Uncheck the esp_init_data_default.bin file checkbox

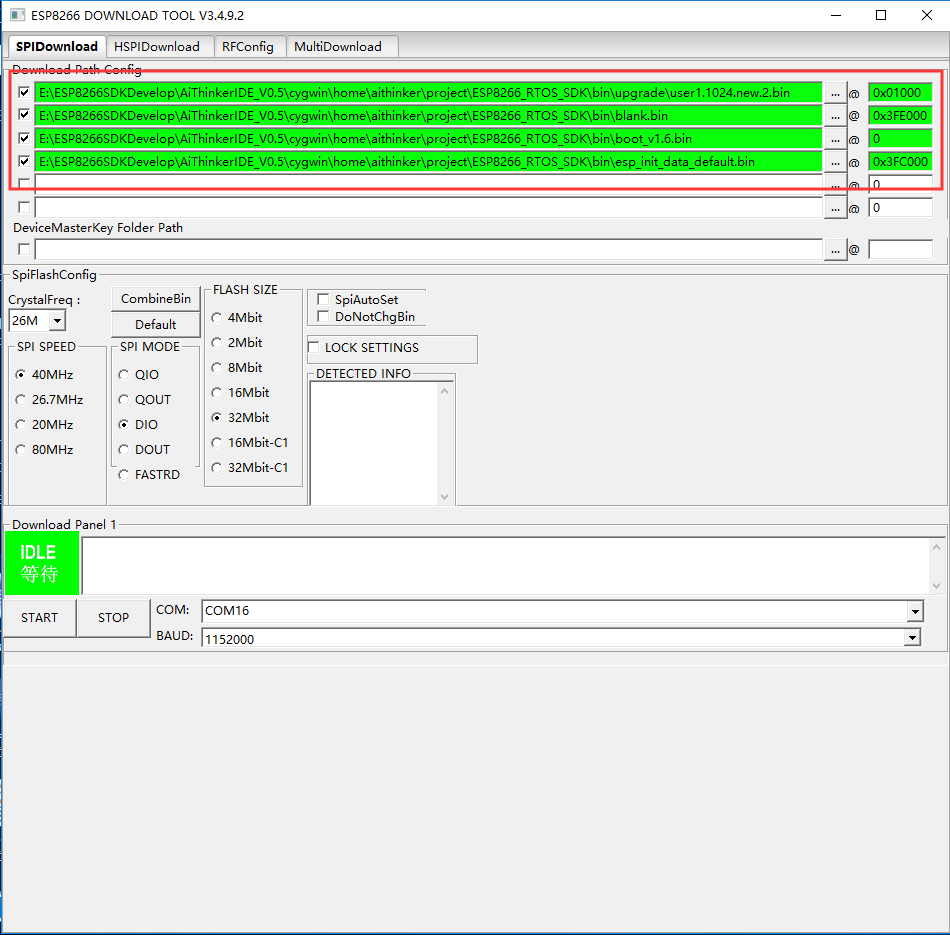(x=24, y=161)
